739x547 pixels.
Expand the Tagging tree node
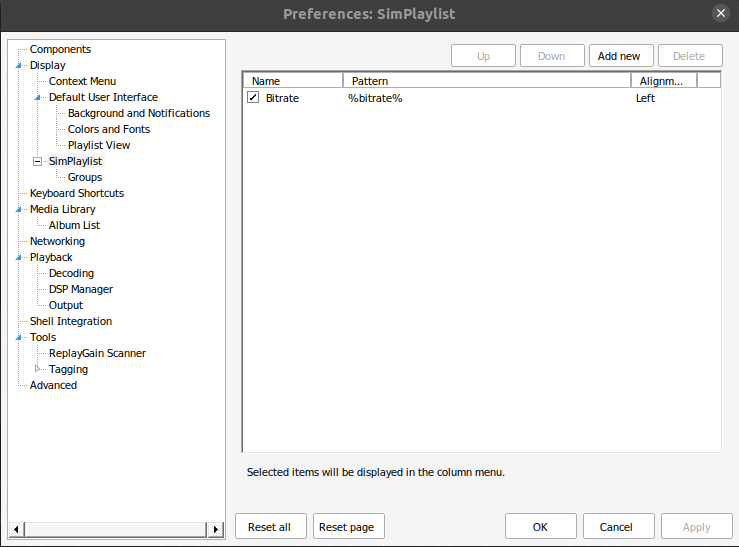37,369
